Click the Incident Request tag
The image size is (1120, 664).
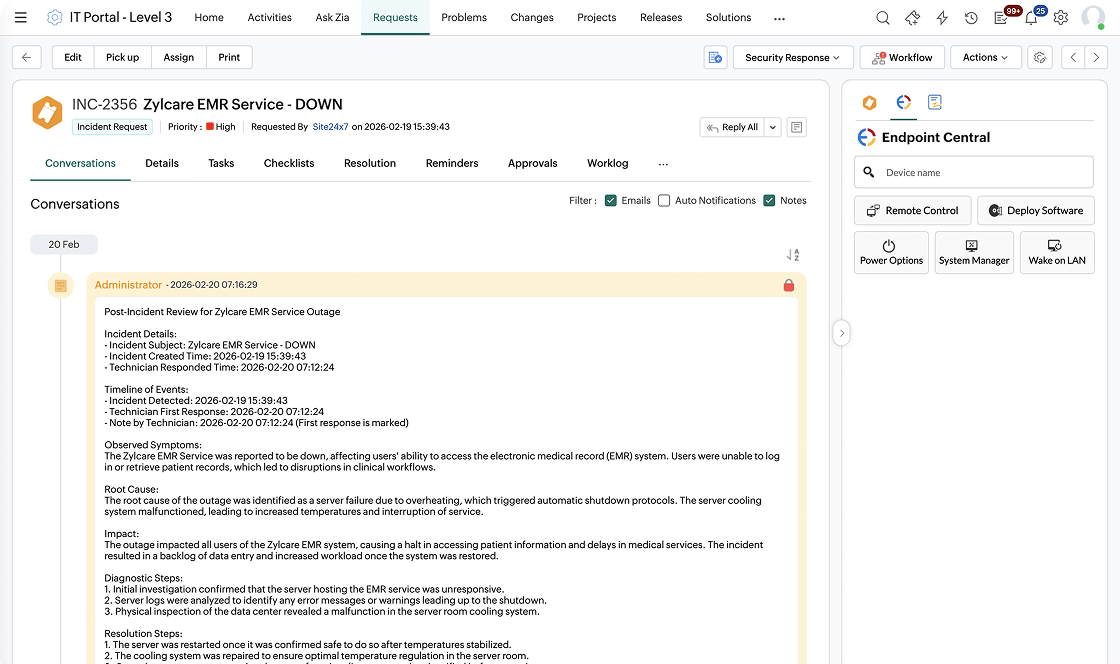(112, 127)
